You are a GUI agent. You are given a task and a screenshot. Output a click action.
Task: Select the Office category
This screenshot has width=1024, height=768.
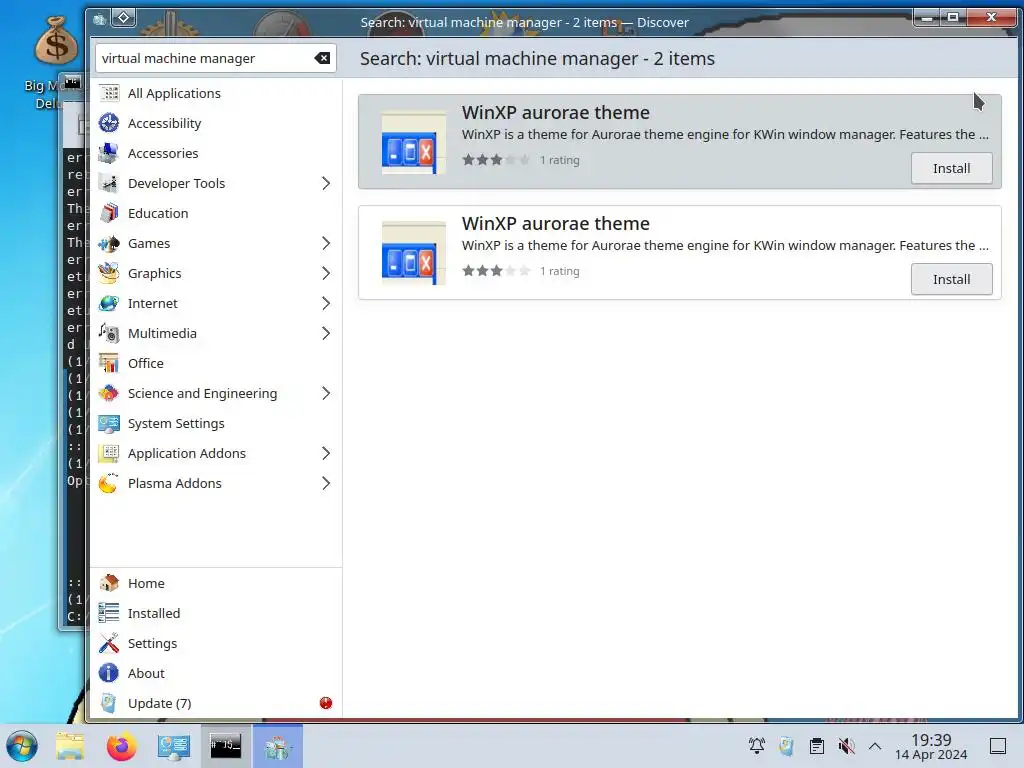pyautogui.click(x=216, y=363)
